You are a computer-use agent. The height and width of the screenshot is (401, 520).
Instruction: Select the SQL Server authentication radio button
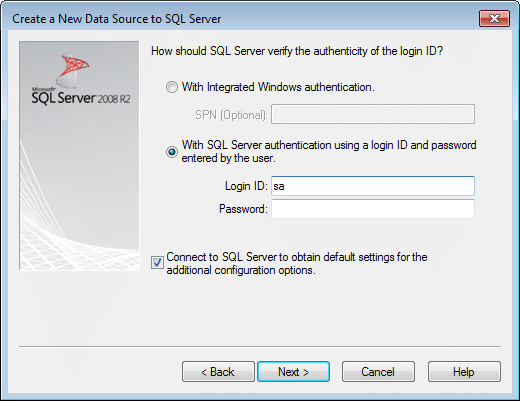click(x=172, y=152)
